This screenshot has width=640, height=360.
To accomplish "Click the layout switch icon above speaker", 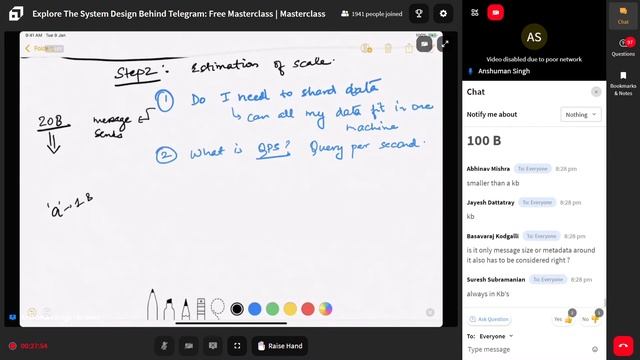I will coord(474,13).
